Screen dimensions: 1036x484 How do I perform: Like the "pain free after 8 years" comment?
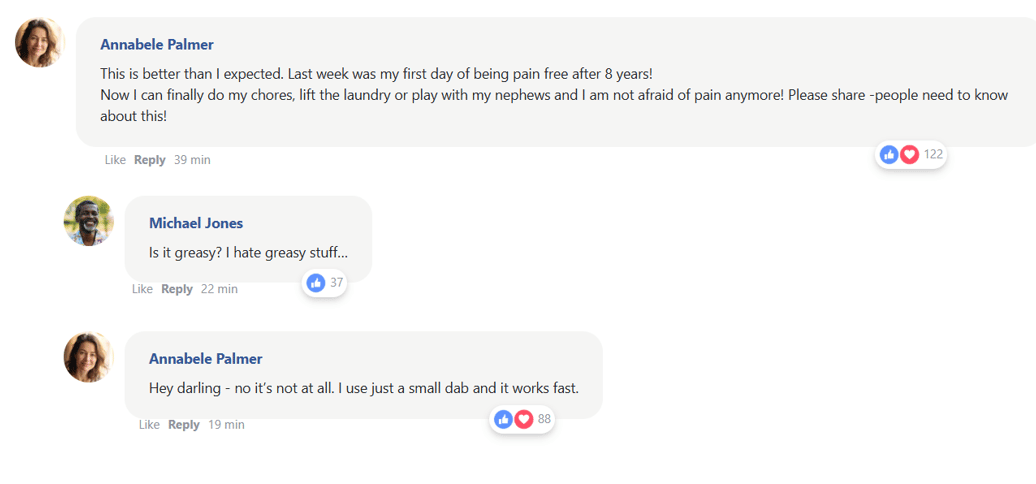click(x=115, y=160)
